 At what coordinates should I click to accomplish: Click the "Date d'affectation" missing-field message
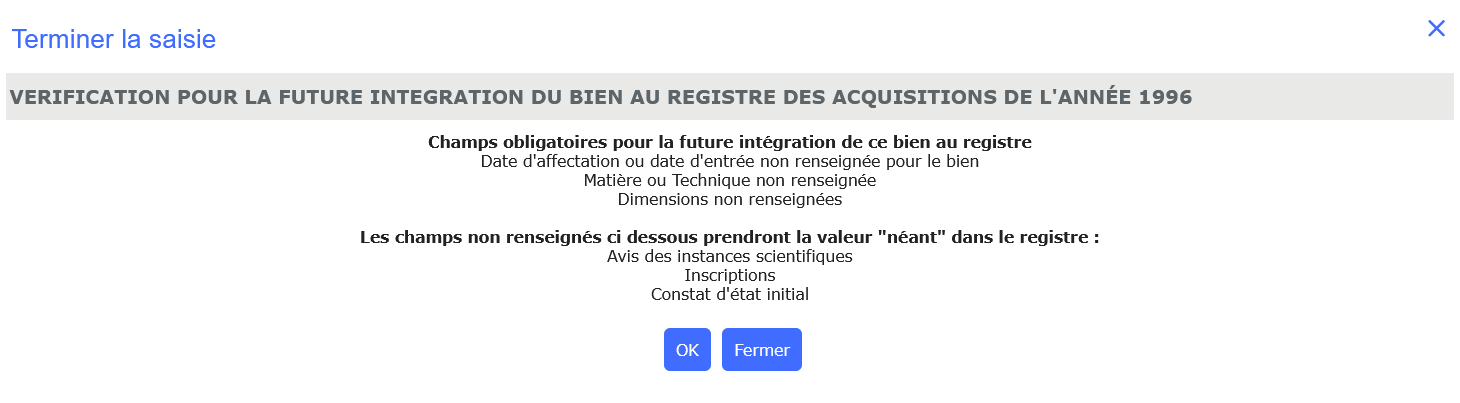click(729, 161)
